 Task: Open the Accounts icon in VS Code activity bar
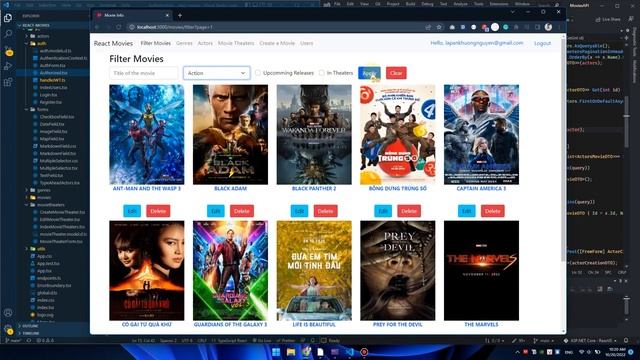pos(8,313)
